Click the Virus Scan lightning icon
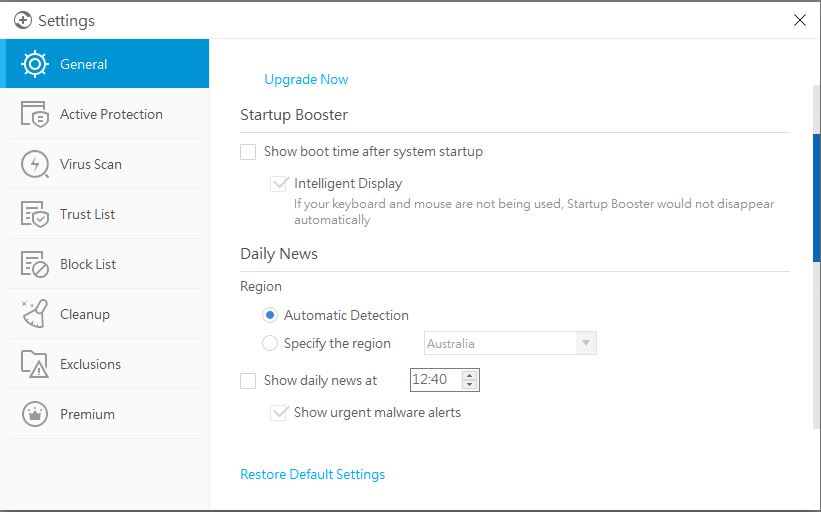This screenshot has width=821, height=512. point(35,164)
